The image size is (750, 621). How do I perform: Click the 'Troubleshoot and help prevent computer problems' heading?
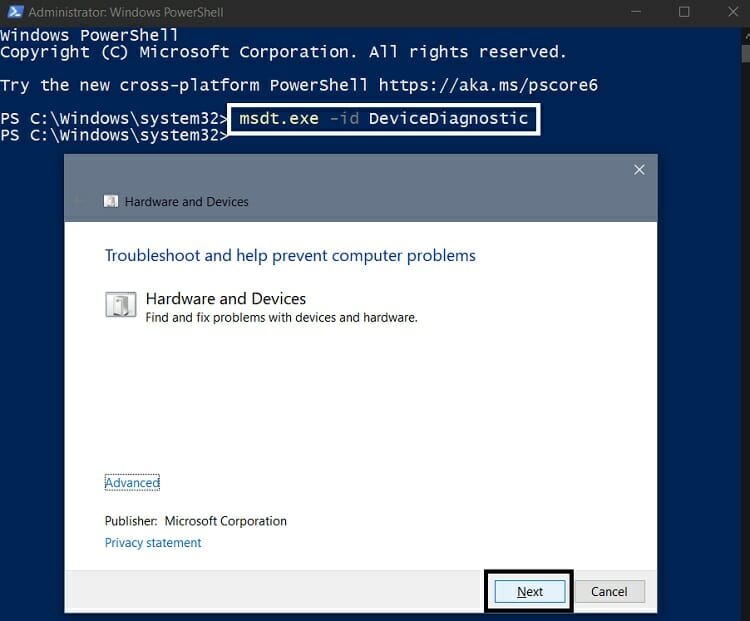tap(290, 256)
